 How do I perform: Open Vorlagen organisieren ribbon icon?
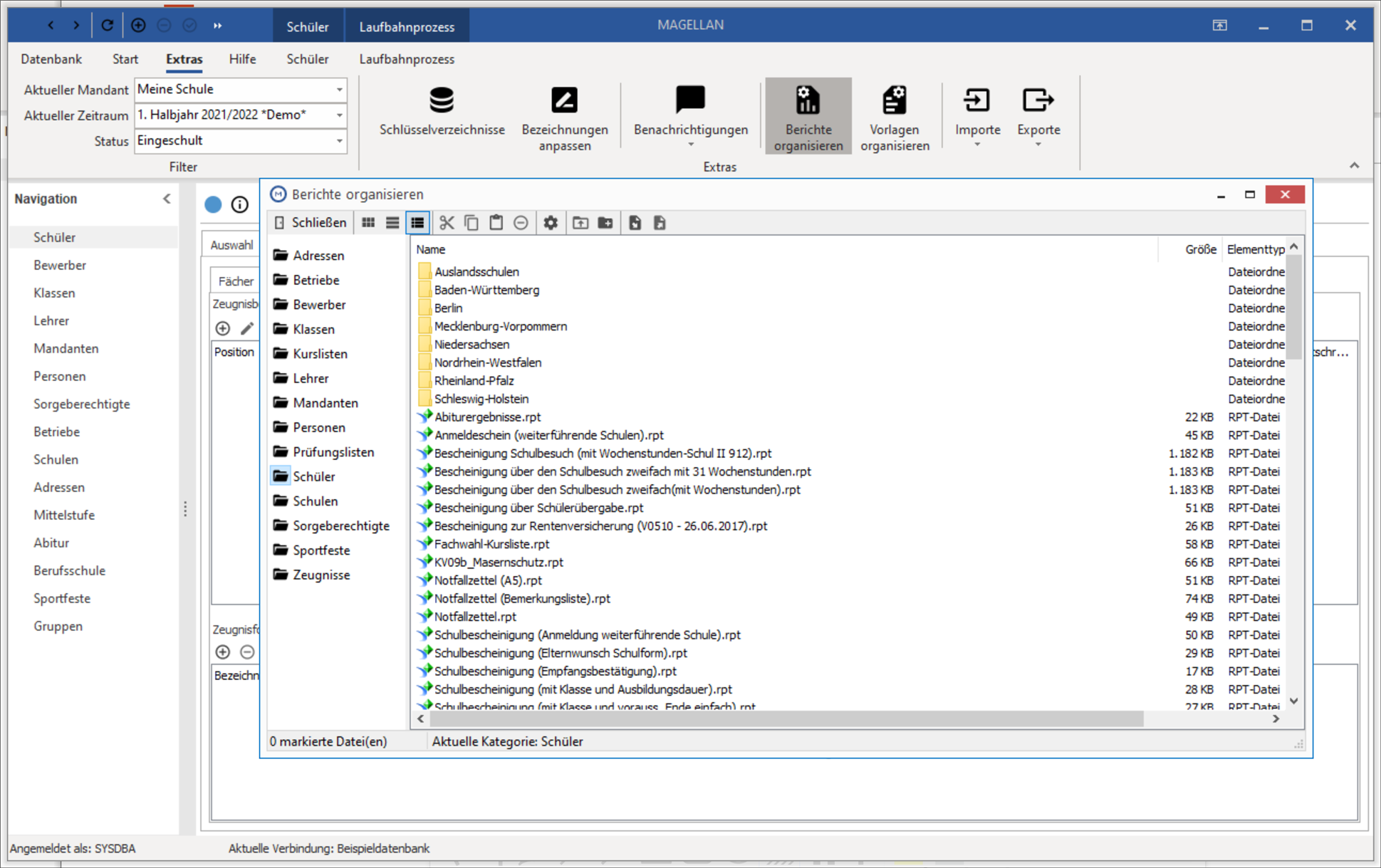[894, 101]
